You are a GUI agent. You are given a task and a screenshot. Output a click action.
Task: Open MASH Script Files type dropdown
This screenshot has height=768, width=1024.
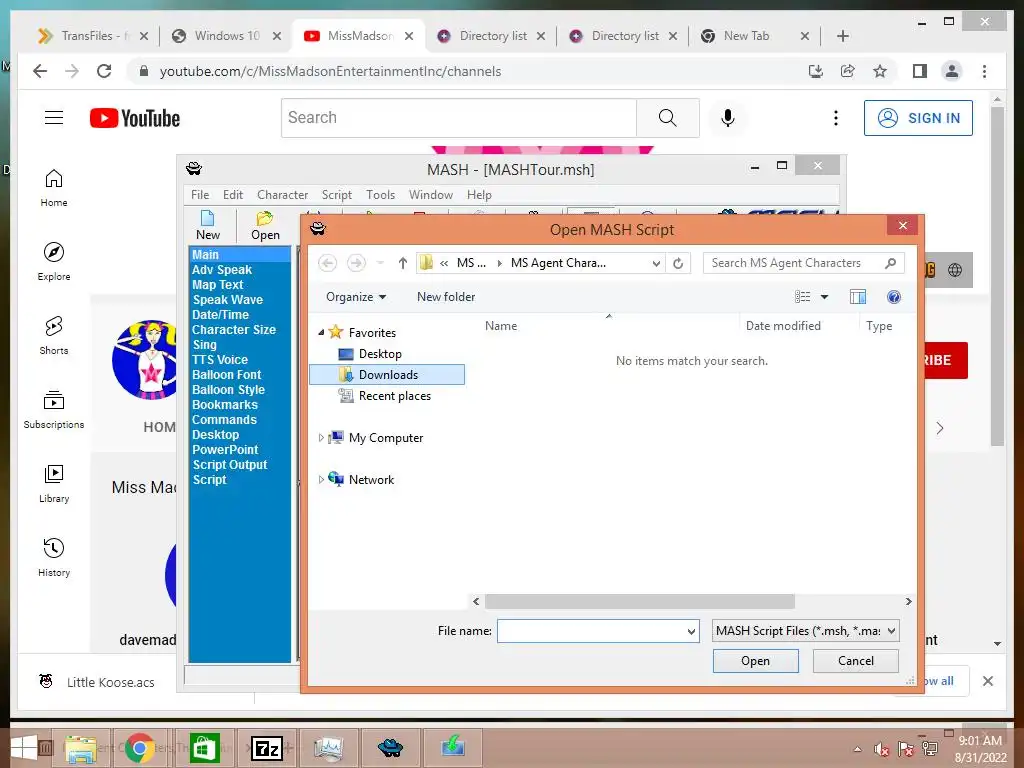click(x=805, y=631)
